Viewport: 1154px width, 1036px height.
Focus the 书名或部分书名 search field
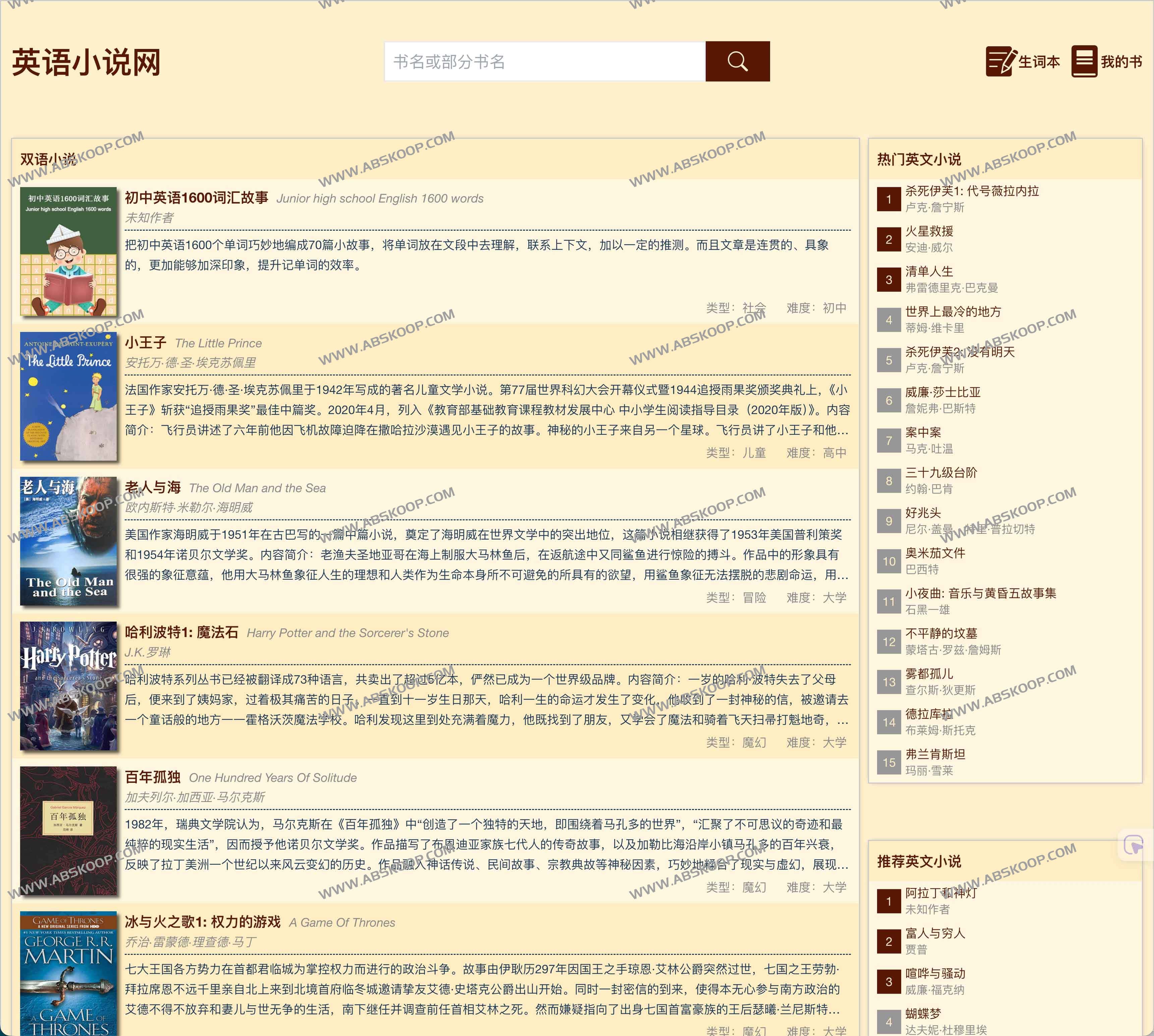[x=544, y=61]
